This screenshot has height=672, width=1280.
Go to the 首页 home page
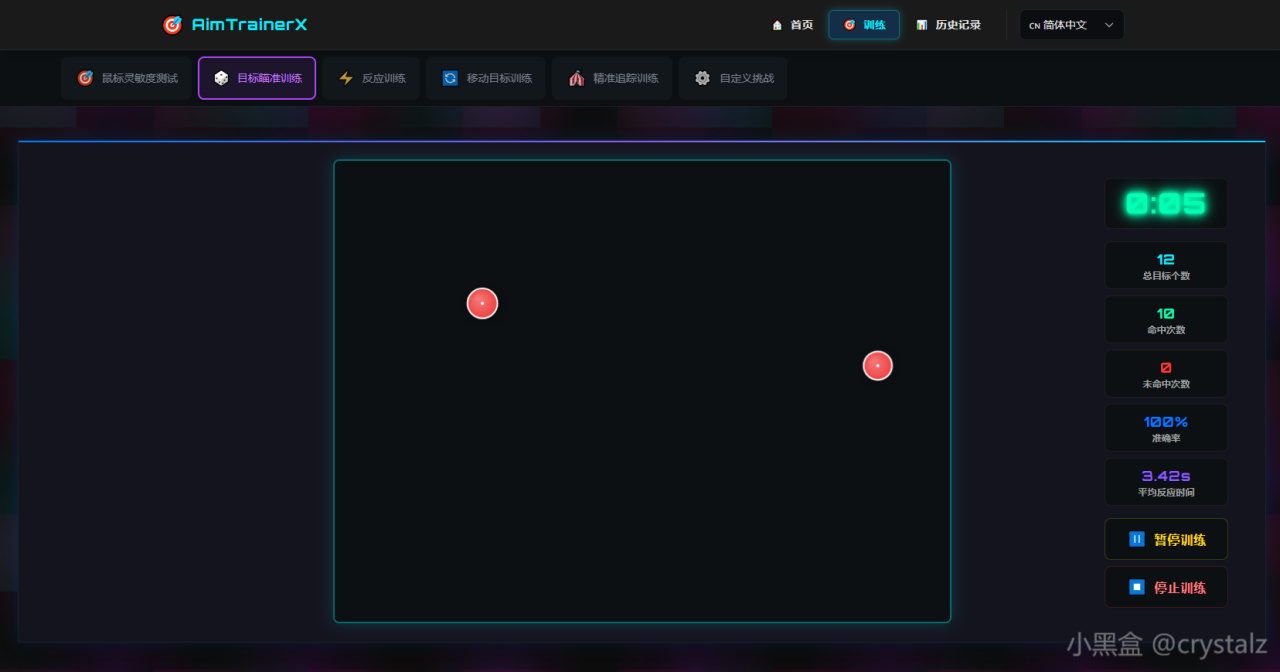(792, 25)
